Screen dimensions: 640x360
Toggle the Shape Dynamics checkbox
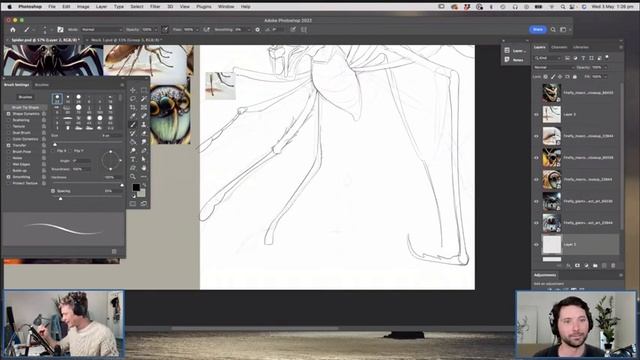point(9,114)
